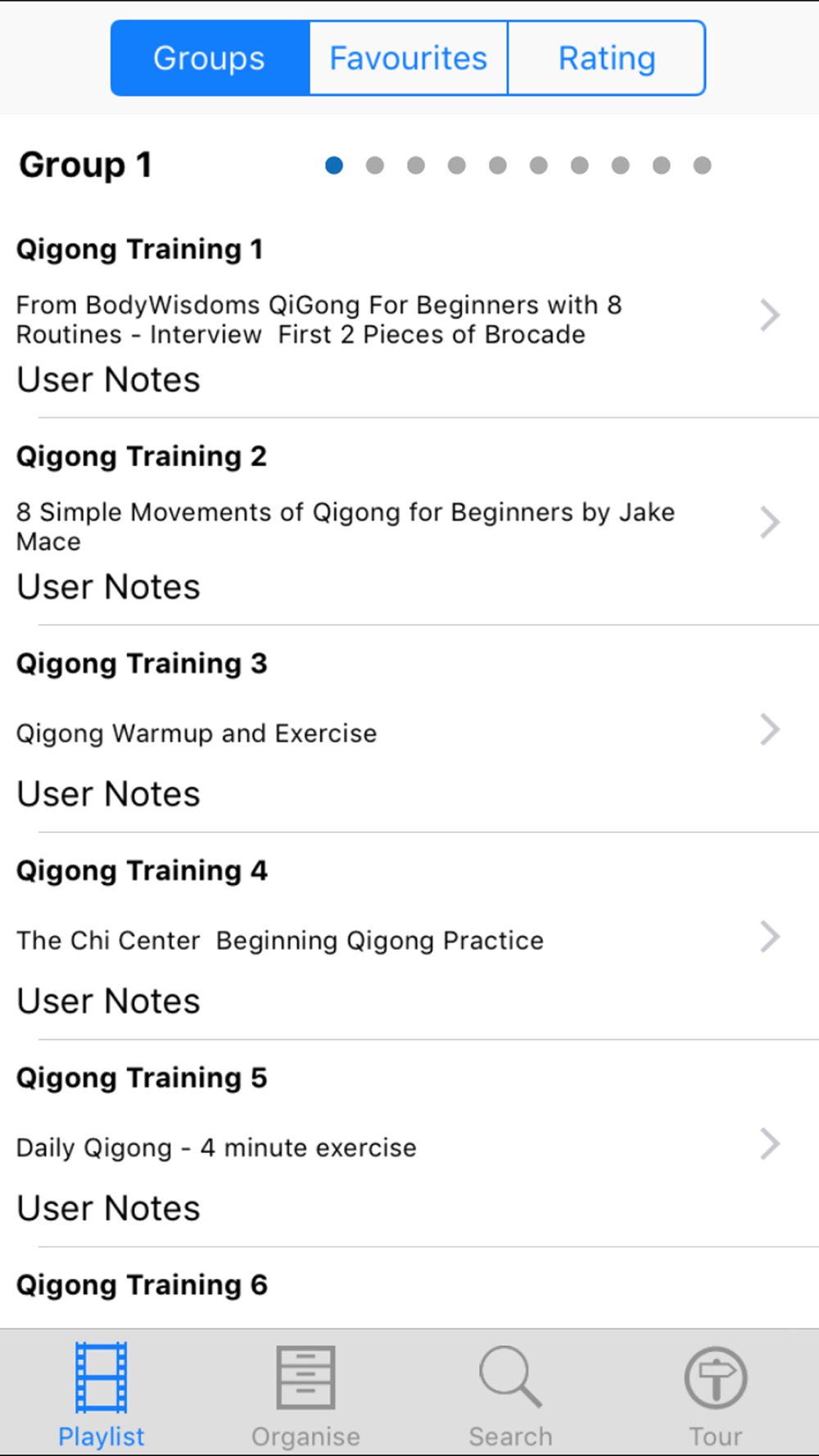Select the Qigong Training 6 entry
819x1456 pixels.
[x=142, y=1285]
